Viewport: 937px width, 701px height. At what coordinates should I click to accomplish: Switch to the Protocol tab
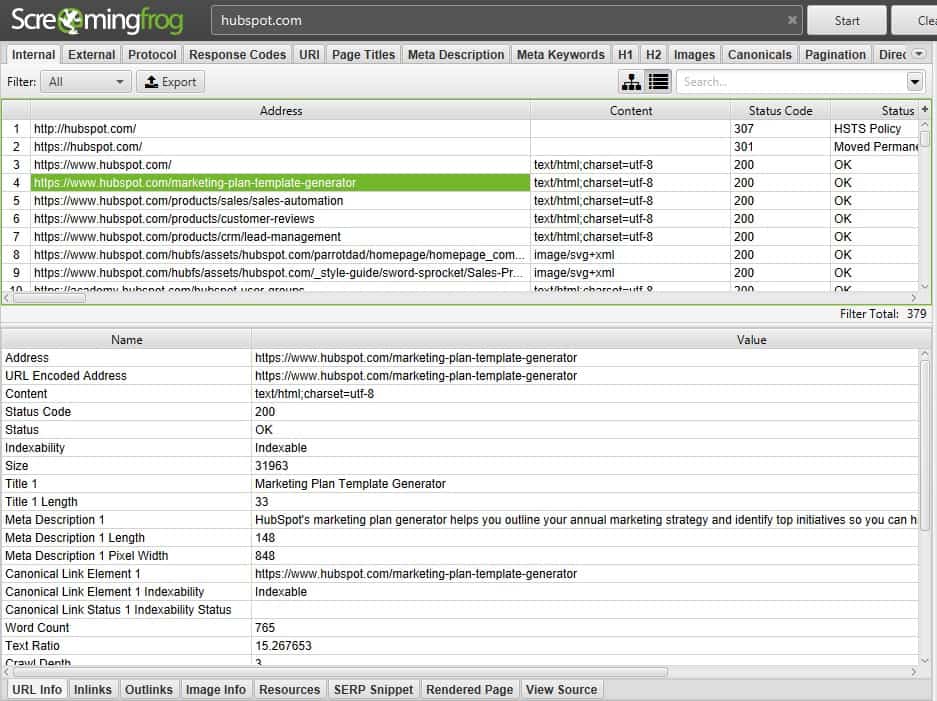(x=152, y=54)
